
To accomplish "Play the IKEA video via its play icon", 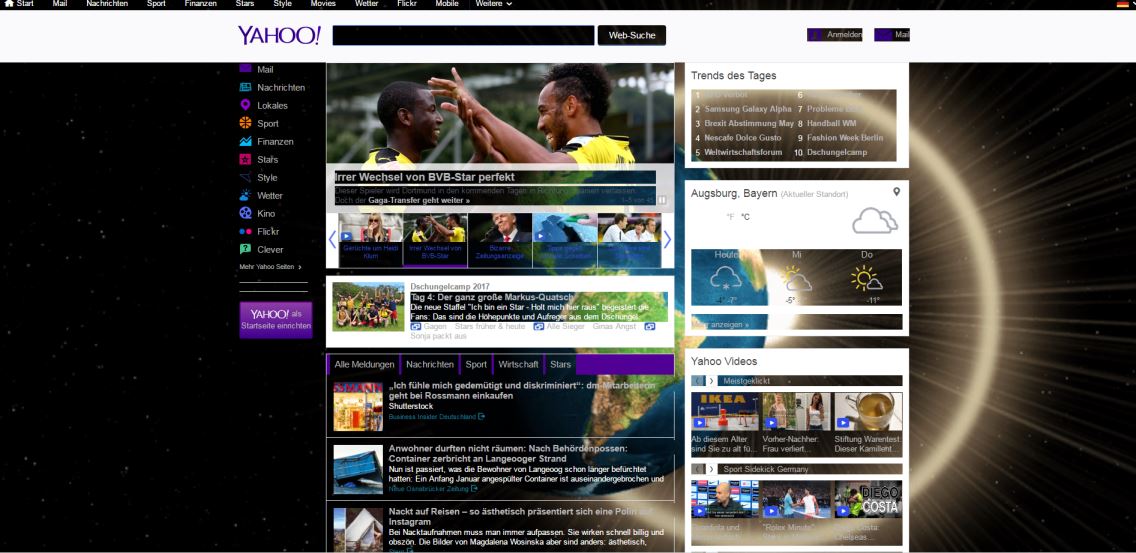I will [699, 423].
